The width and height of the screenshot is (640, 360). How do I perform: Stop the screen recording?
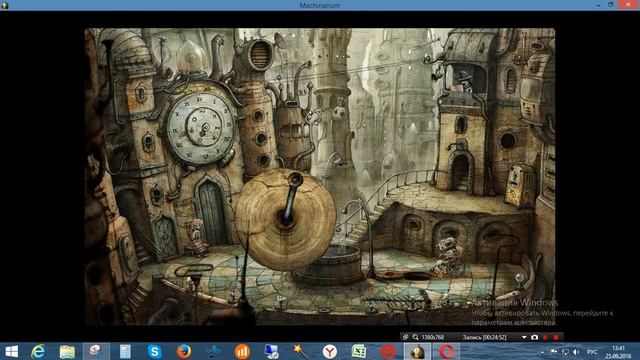[x=556, y=337]
